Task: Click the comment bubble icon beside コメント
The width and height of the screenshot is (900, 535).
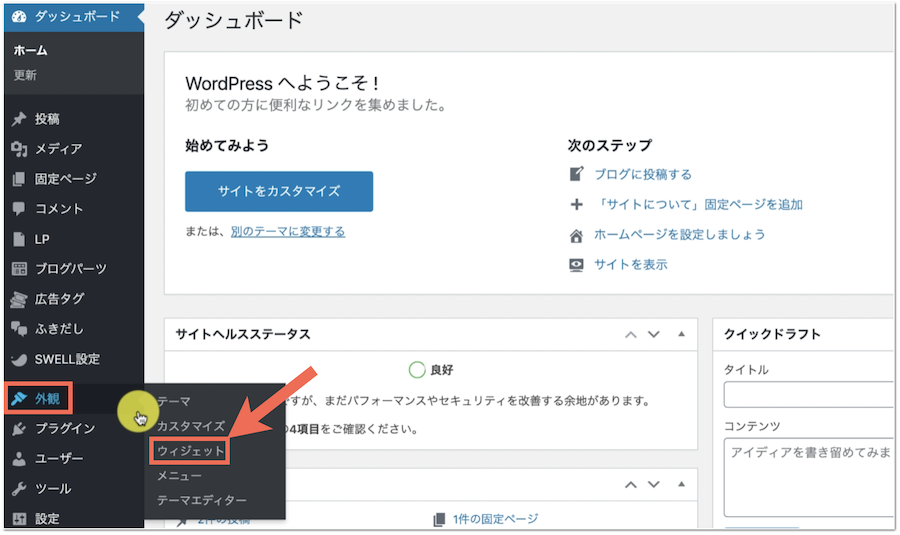Action: pos(19,209)
